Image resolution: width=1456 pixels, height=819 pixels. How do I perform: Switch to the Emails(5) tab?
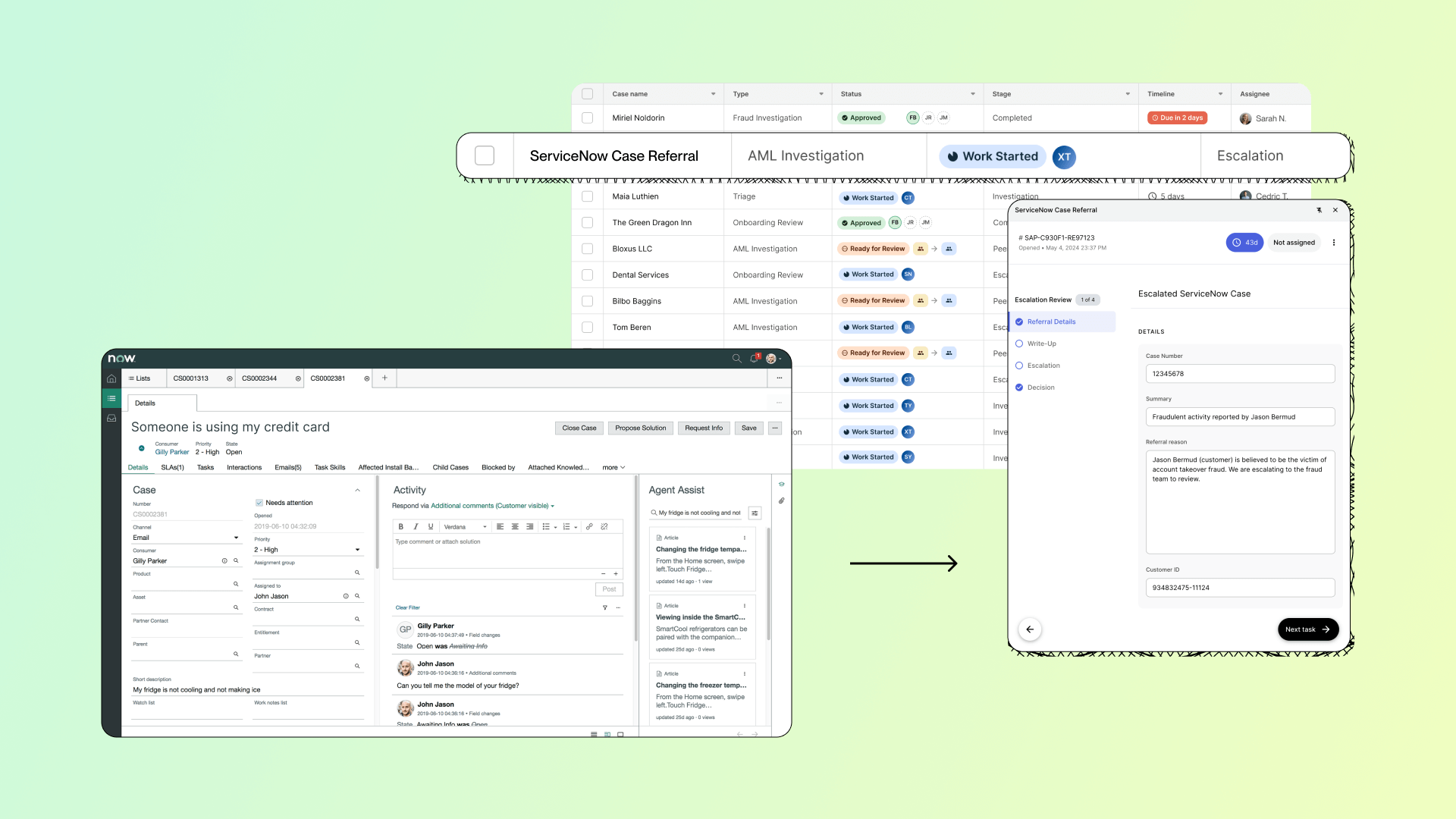[288, 468]
